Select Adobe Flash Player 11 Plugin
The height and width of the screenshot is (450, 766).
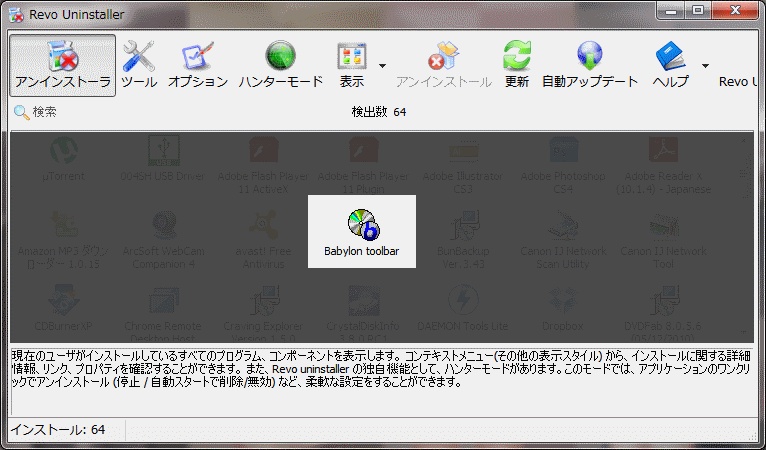point(363,165)
